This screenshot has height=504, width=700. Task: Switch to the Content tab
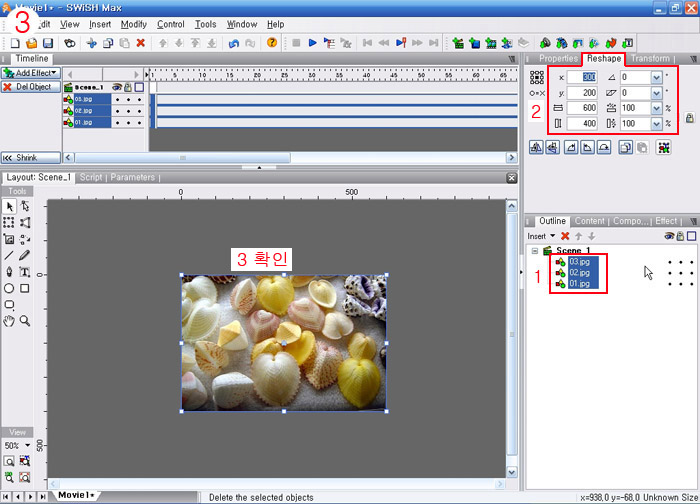pyautogui.click(x=589, y=221)
